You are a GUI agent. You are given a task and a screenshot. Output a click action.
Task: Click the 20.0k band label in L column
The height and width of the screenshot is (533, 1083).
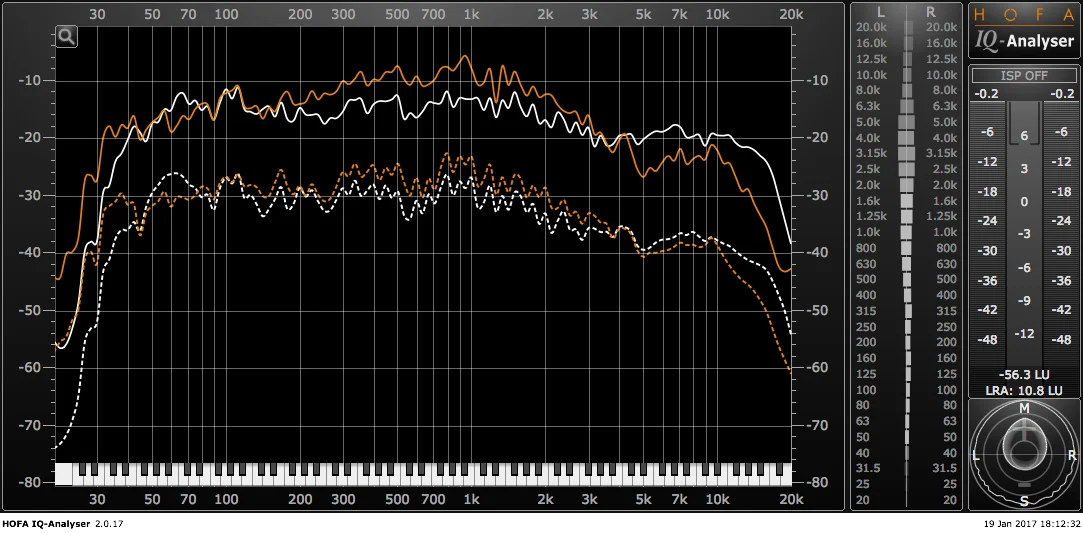point(871,27)
